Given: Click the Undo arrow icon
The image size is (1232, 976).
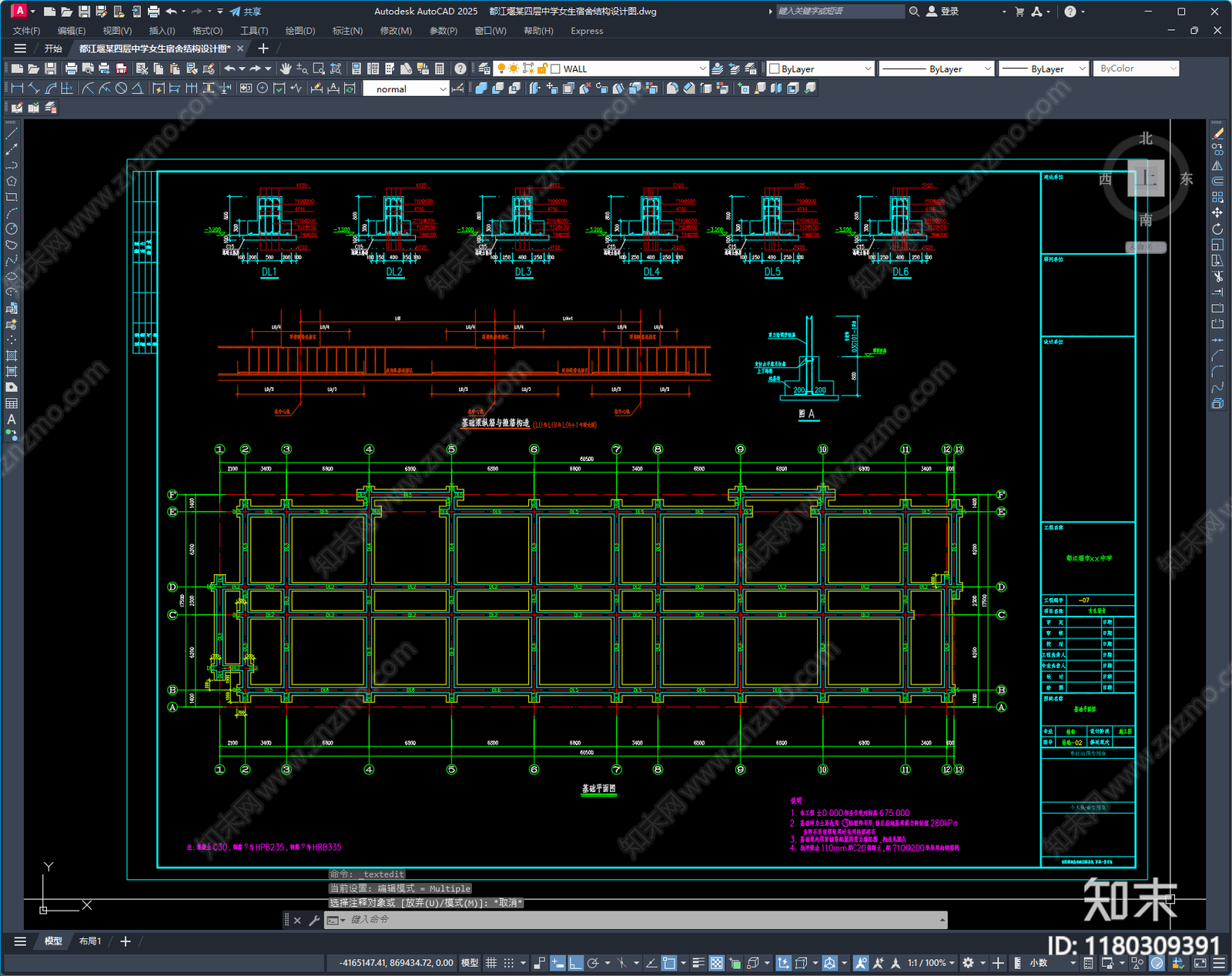Looking at the screenshot, I should 229,69.
